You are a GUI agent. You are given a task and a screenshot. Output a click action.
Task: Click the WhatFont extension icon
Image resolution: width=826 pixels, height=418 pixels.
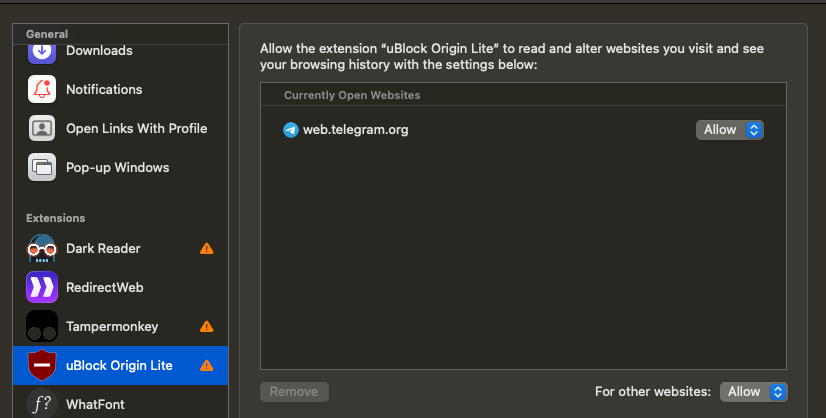42,404
